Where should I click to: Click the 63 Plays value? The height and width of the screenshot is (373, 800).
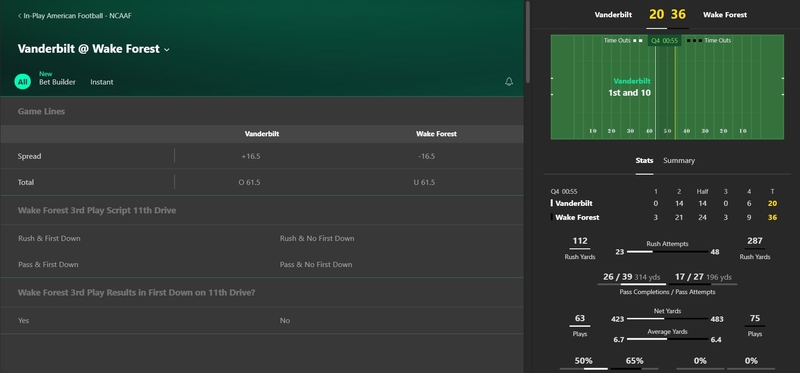[x=580, y=318]
